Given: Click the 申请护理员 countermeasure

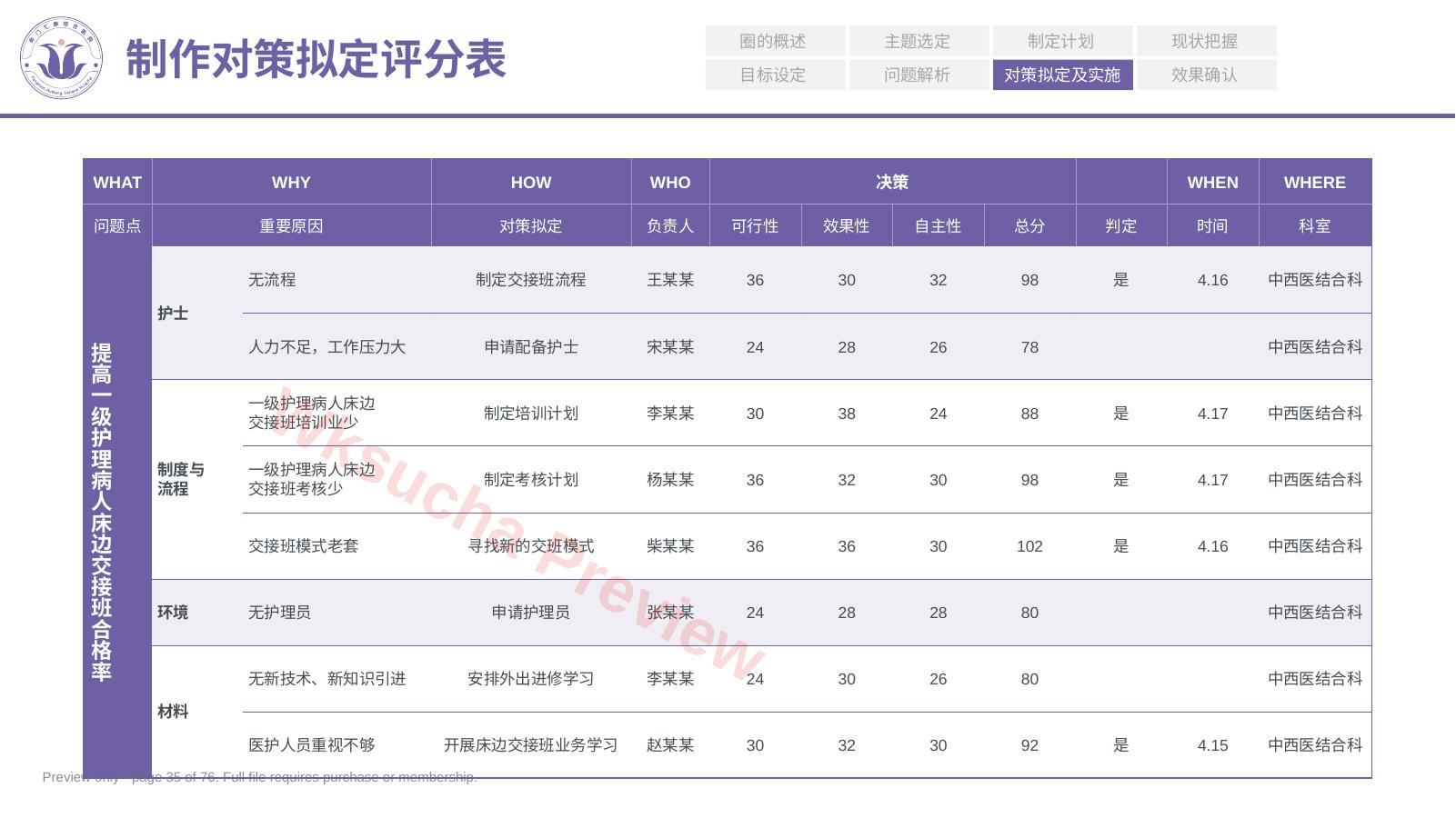Looking at the screenshot, I should (x=531, y=613).
